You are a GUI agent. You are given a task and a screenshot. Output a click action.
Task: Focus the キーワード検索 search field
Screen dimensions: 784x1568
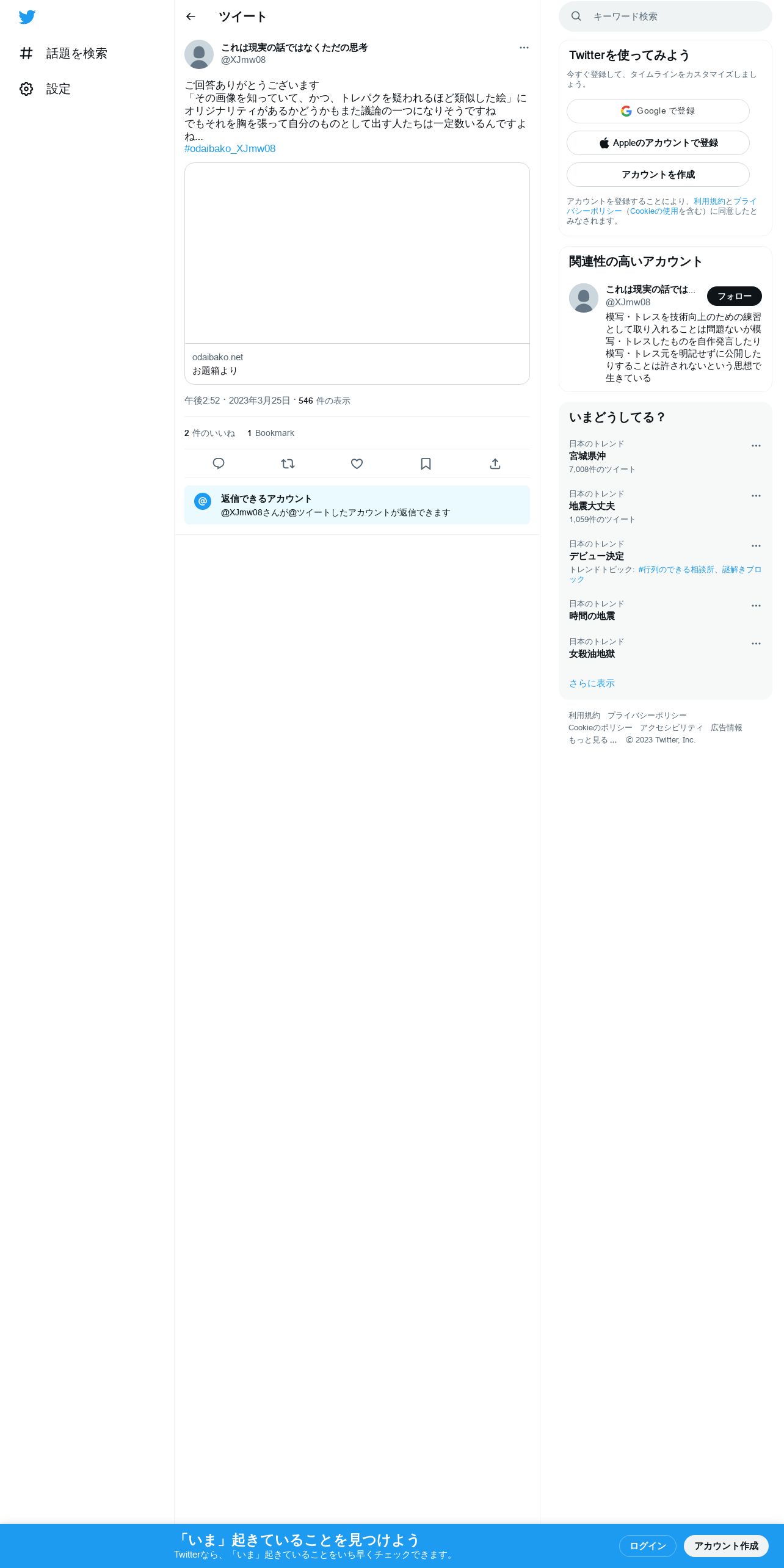666,16
